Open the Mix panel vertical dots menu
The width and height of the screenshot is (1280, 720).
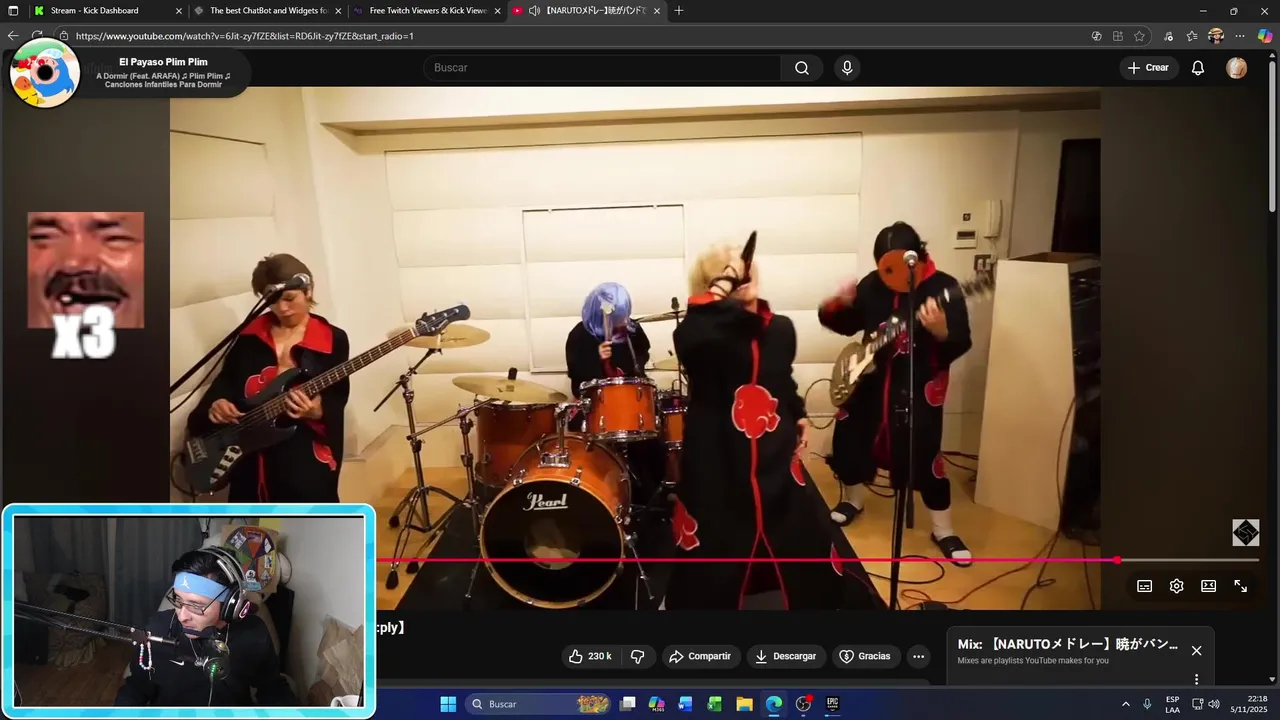(x=1196, y=679)
